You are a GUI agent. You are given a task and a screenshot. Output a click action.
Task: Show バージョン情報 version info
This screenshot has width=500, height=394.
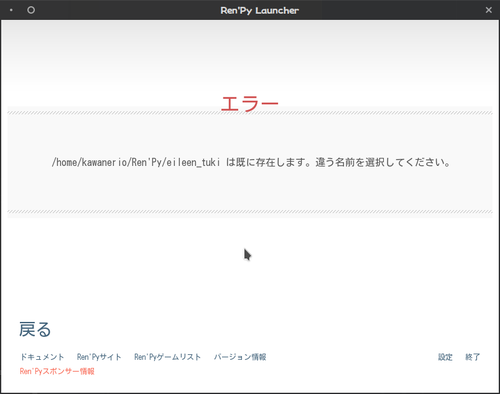tap(240, 357)
